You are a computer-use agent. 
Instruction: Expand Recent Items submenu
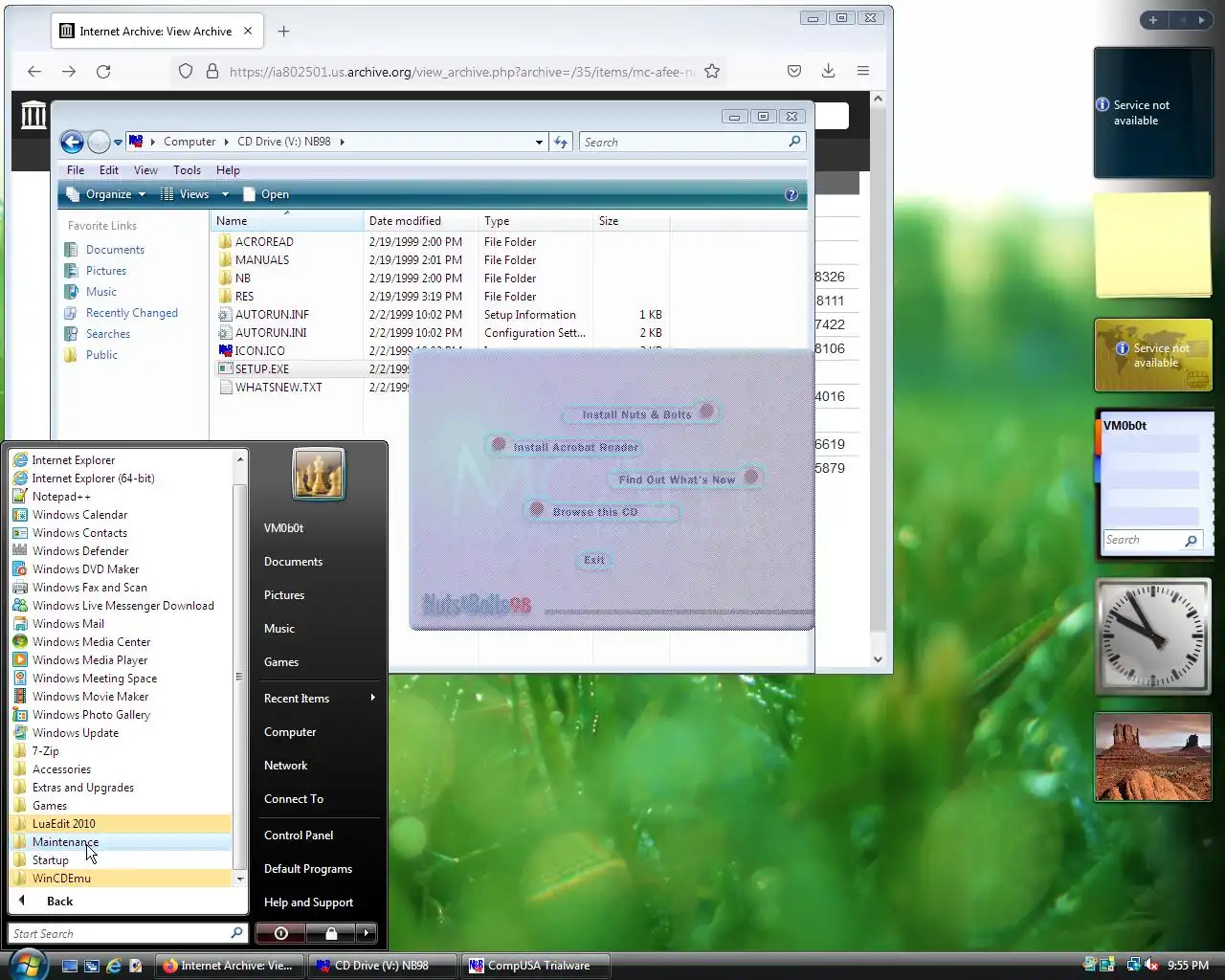click(319, 699)
